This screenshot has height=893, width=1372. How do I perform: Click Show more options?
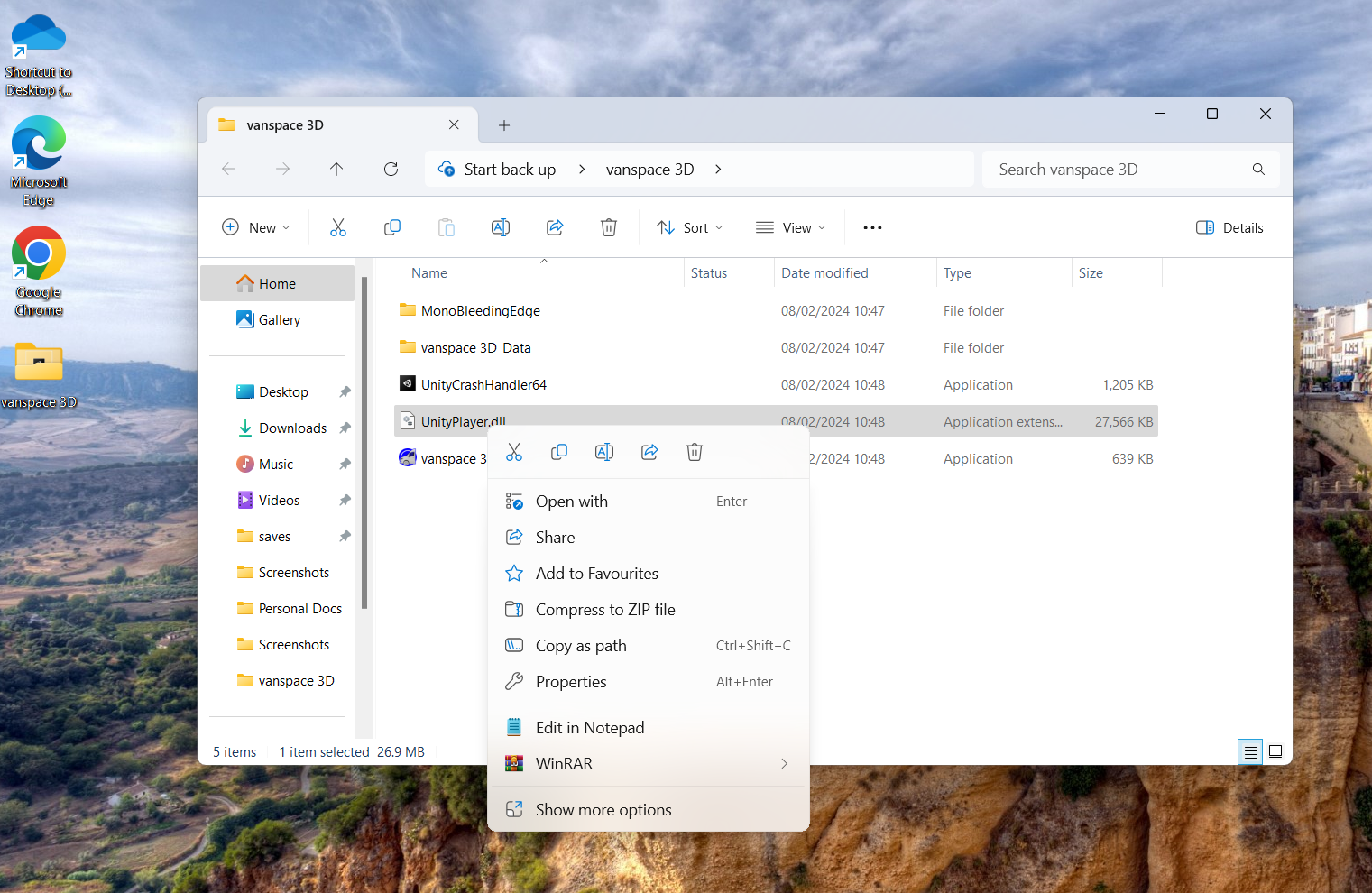click(x=649, y=810)
